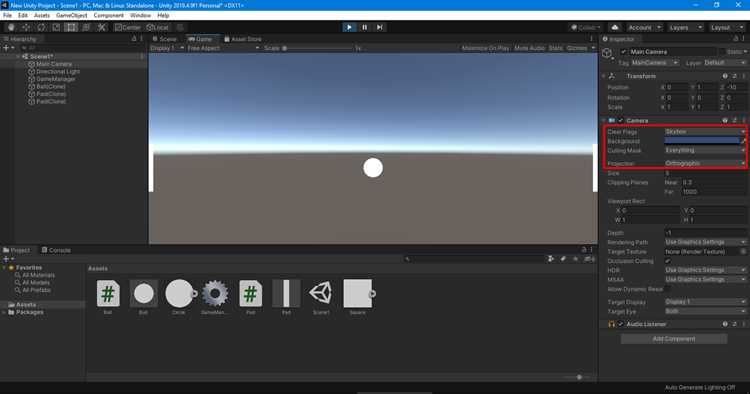Pick background color with eyedropper
750x394 pixels.
click(x=743, y=141)
